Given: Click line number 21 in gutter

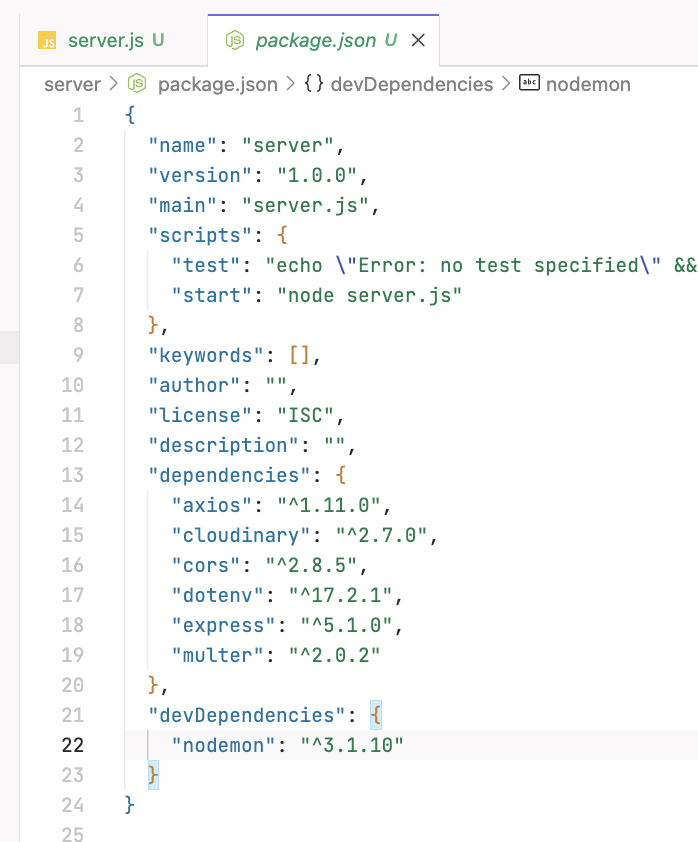Looking at the screenshot, I should click(72, 715).
